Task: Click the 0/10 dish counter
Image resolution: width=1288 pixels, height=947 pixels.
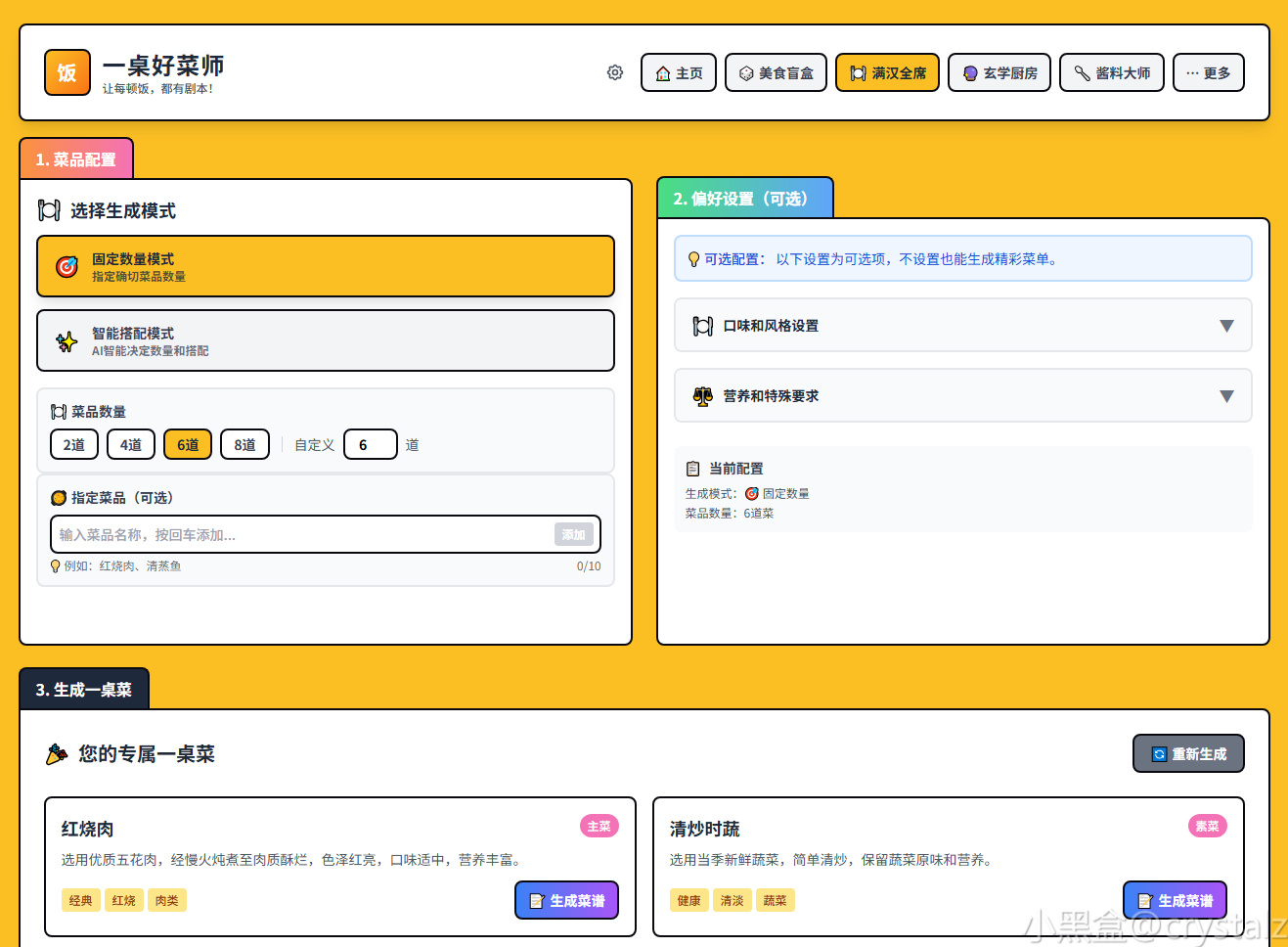Action: (589, 566)
